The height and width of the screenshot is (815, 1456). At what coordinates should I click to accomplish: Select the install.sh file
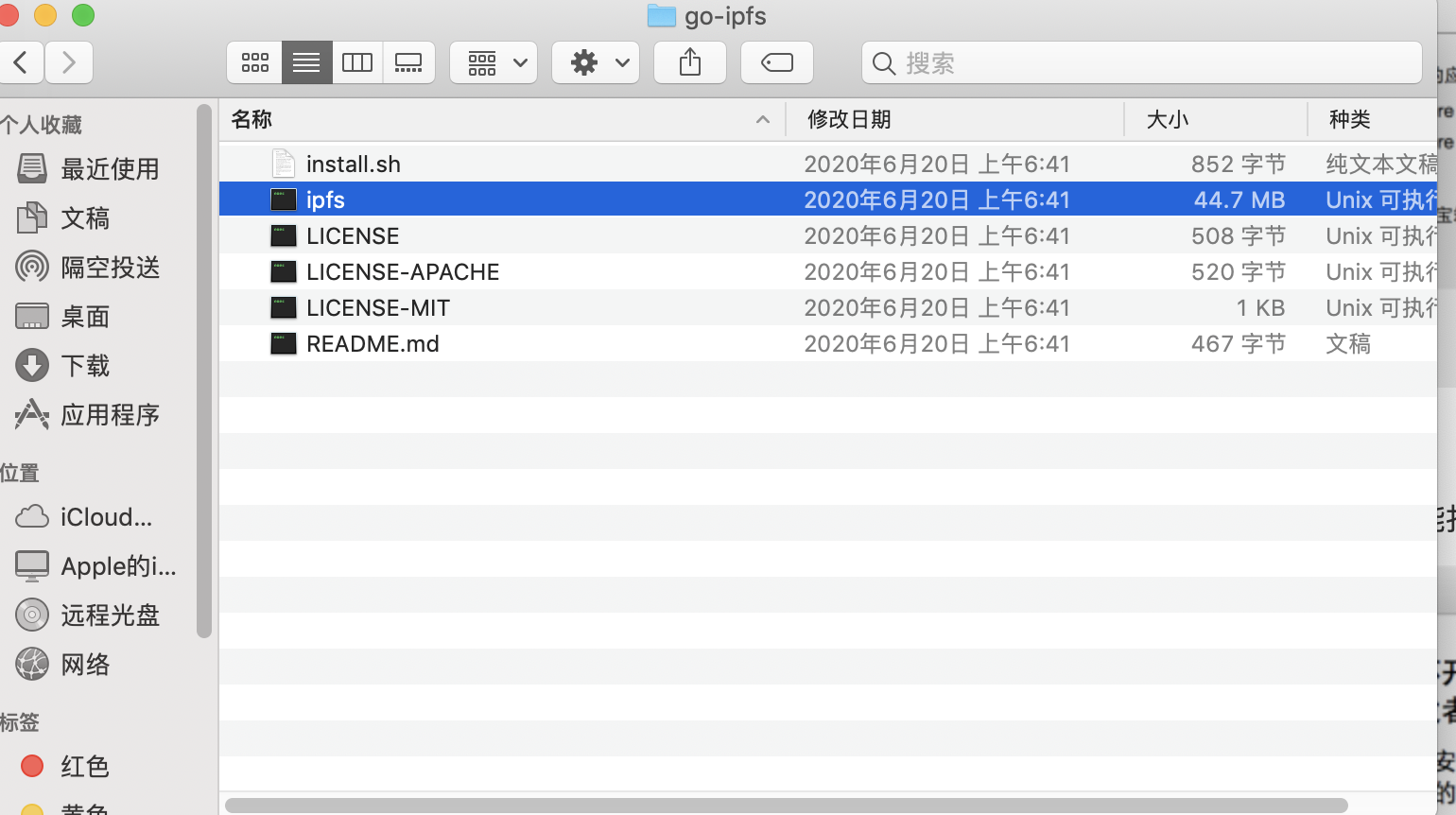(x=353, y=163)
